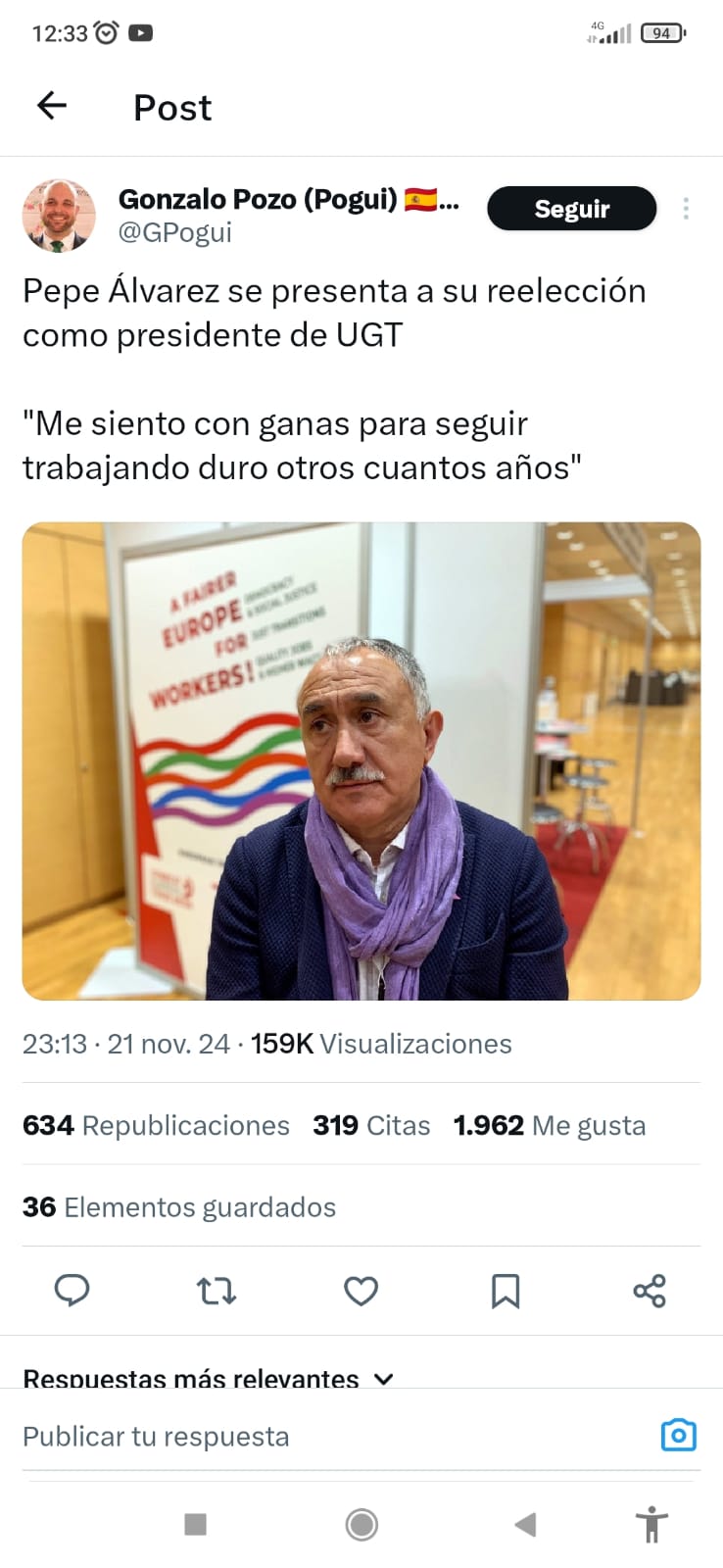Bookmark the post with the bookmark icon
Viewport: 723px width, 1568px height.
506,1291
